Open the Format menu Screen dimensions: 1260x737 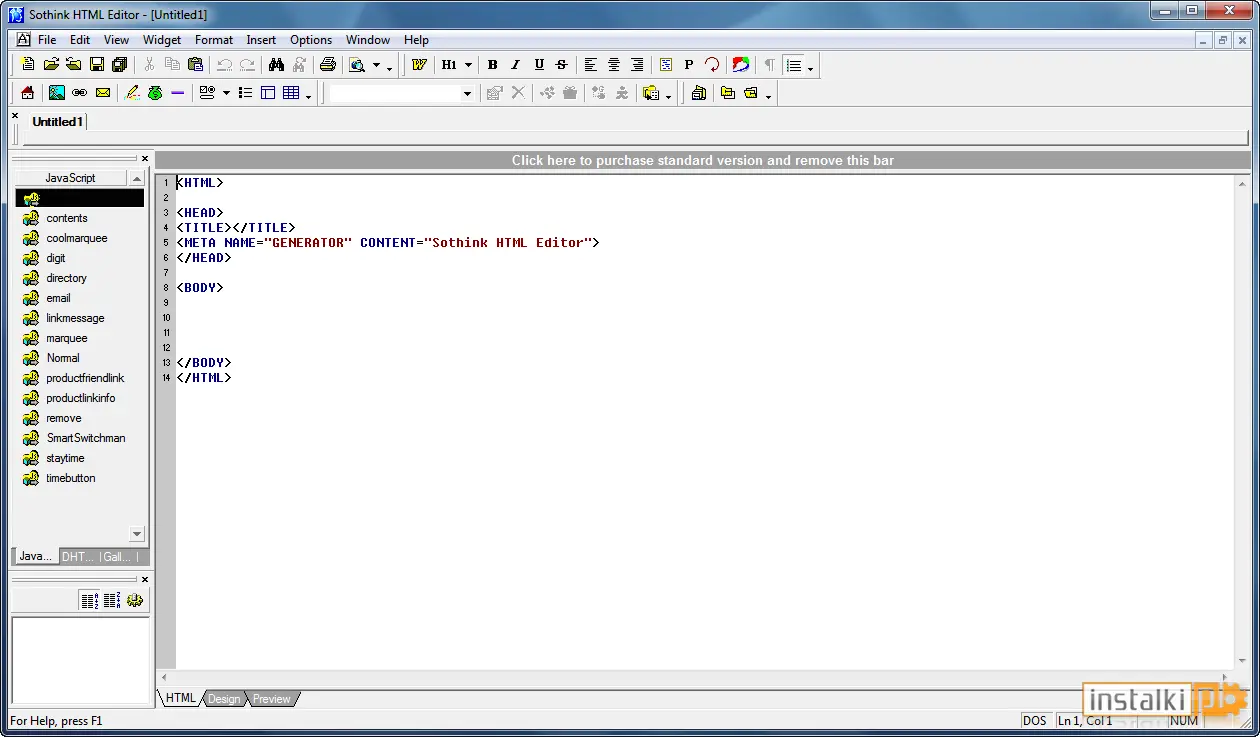(x=214, y=40)
